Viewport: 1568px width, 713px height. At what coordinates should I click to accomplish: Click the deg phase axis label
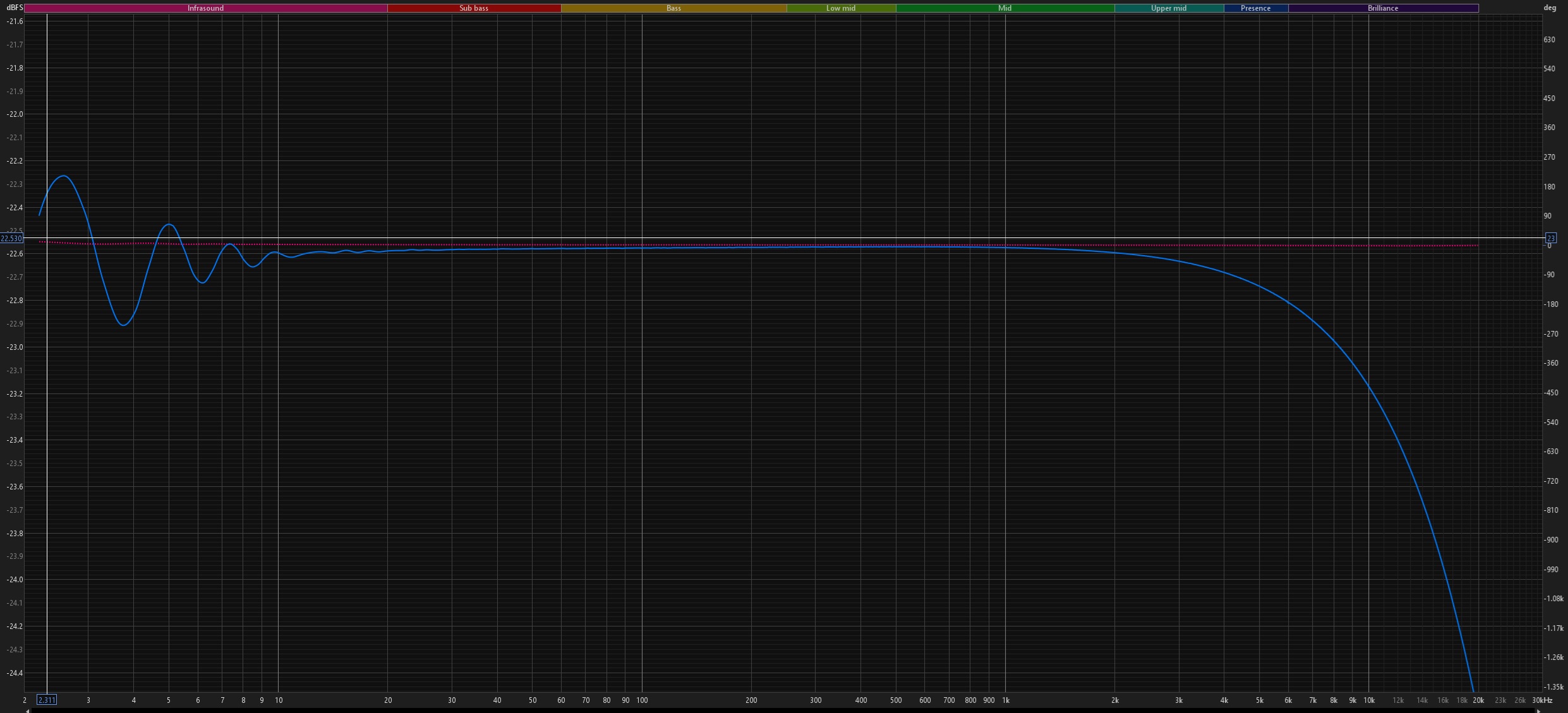point(1550,8)
